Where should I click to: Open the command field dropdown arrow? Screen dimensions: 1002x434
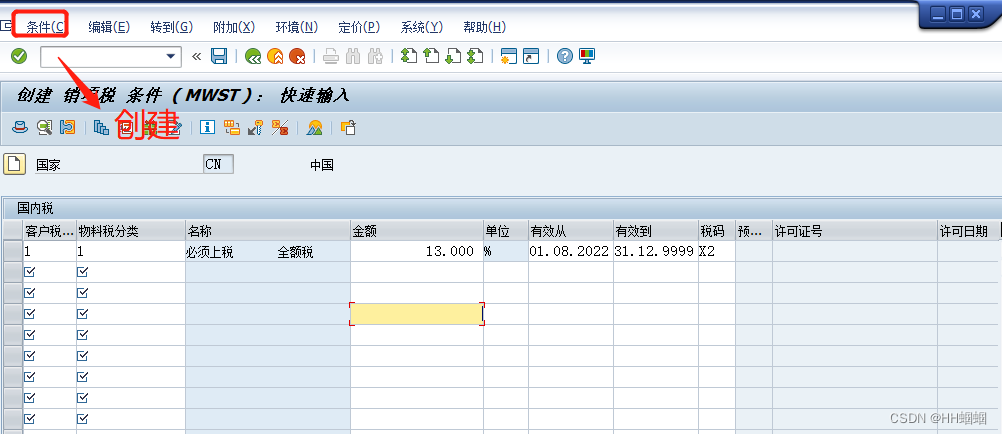pos(170,57)
